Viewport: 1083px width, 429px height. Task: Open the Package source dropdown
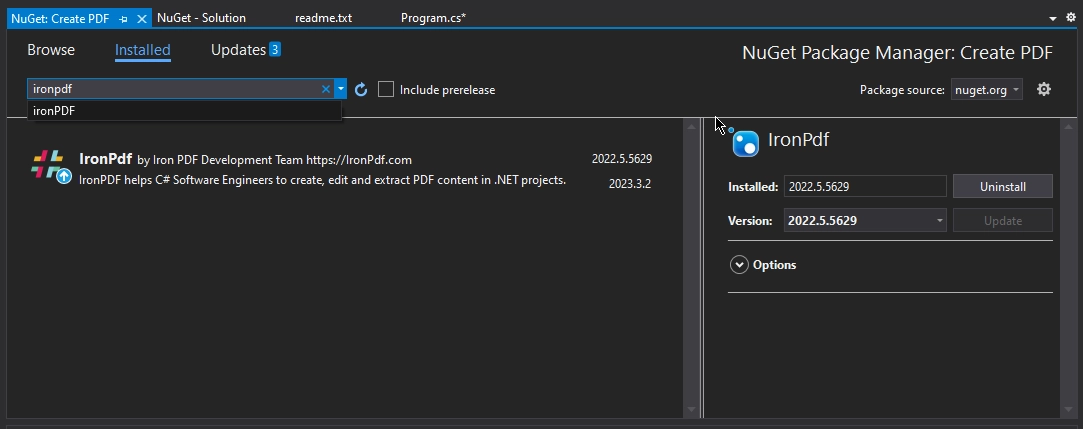(986, 90)
